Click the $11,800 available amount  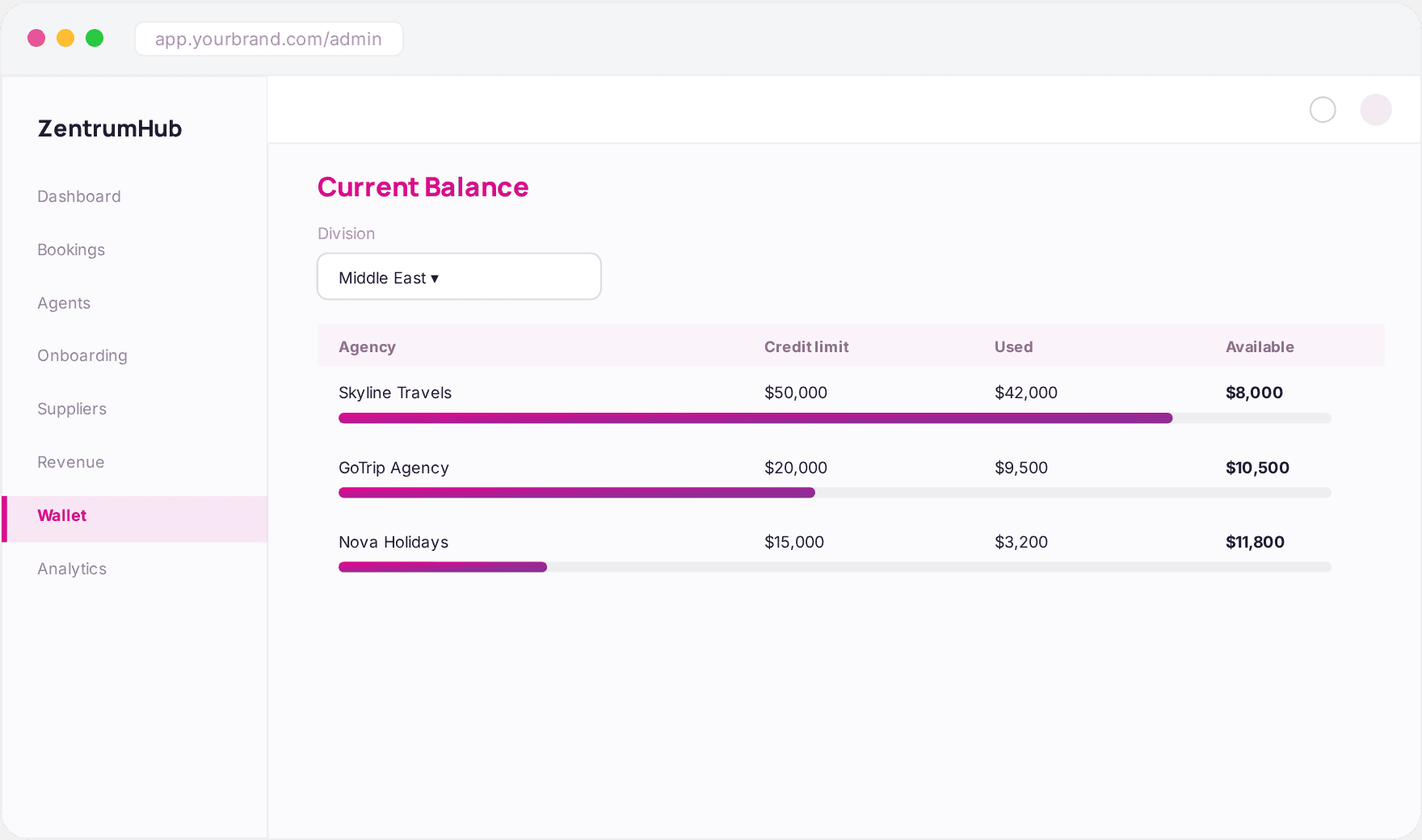tap(1255, 542)
